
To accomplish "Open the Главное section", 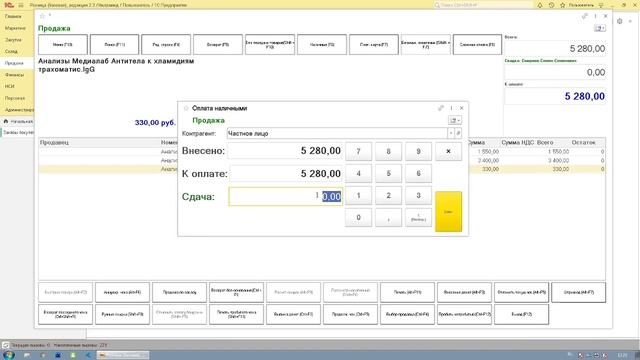I will 13,16.
